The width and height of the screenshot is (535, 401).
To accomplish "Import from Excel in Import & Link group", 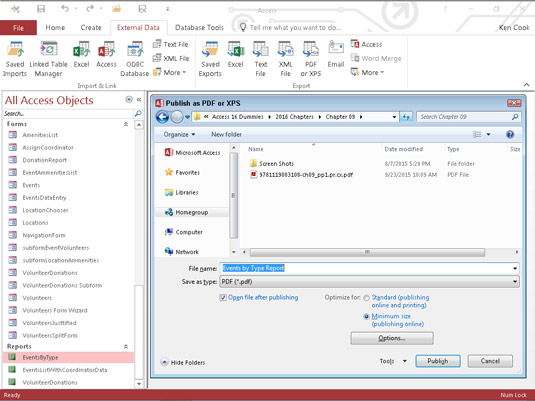I will [81, 55].
